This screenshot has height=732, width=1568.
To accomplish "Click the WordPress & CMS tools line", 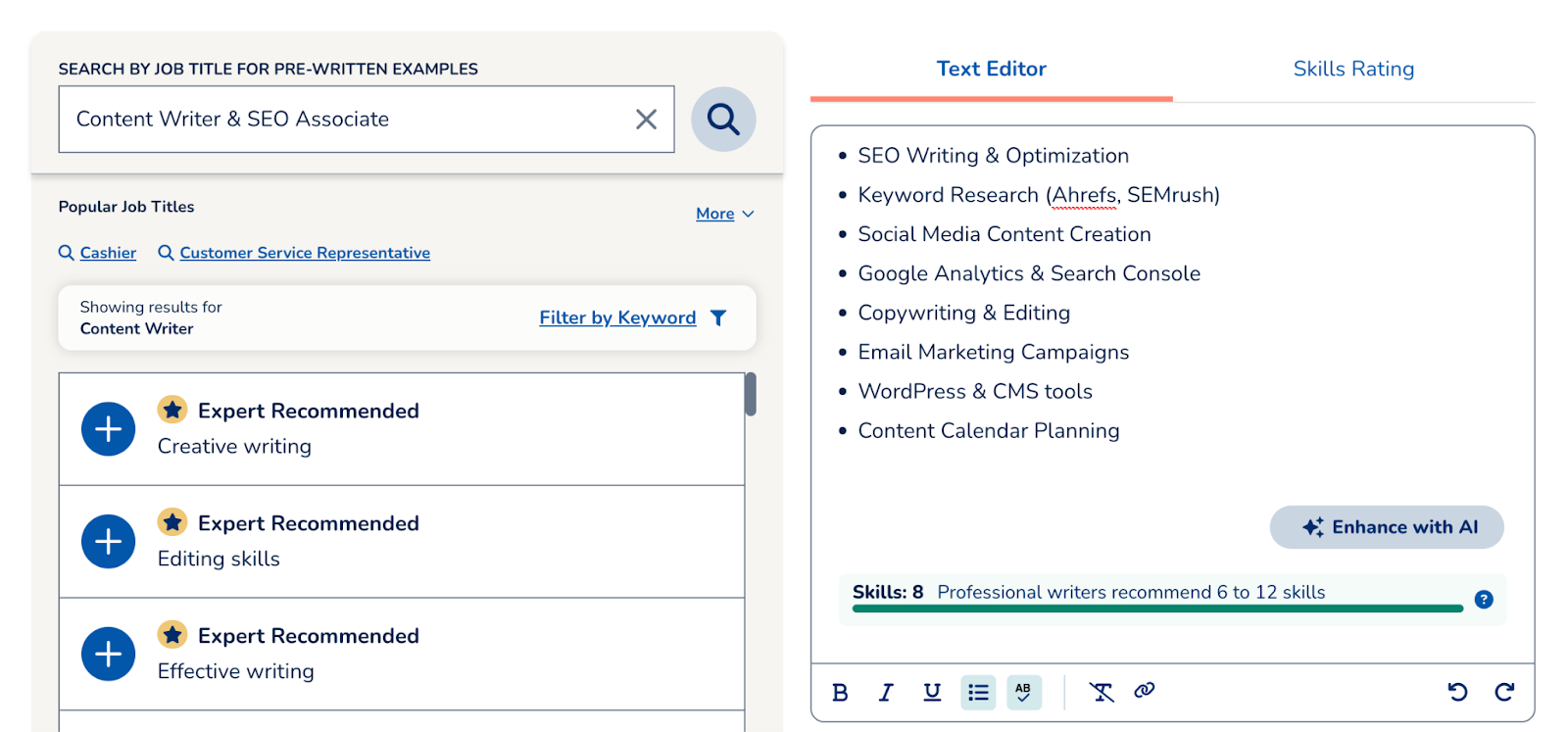I will [x=975, y=391].
